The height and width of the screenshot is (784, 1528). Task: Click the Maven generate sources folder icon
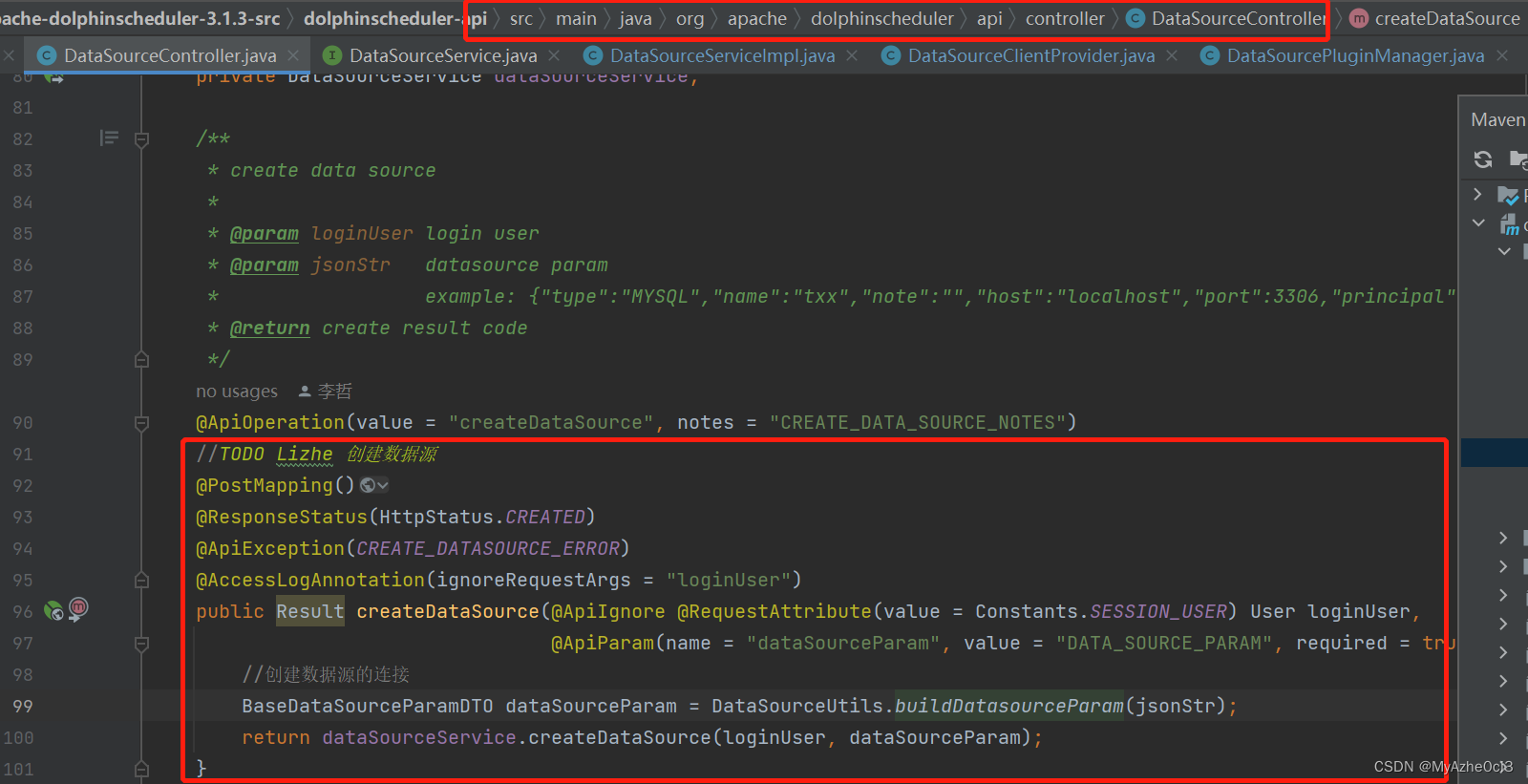click(x=1518, y=159)
